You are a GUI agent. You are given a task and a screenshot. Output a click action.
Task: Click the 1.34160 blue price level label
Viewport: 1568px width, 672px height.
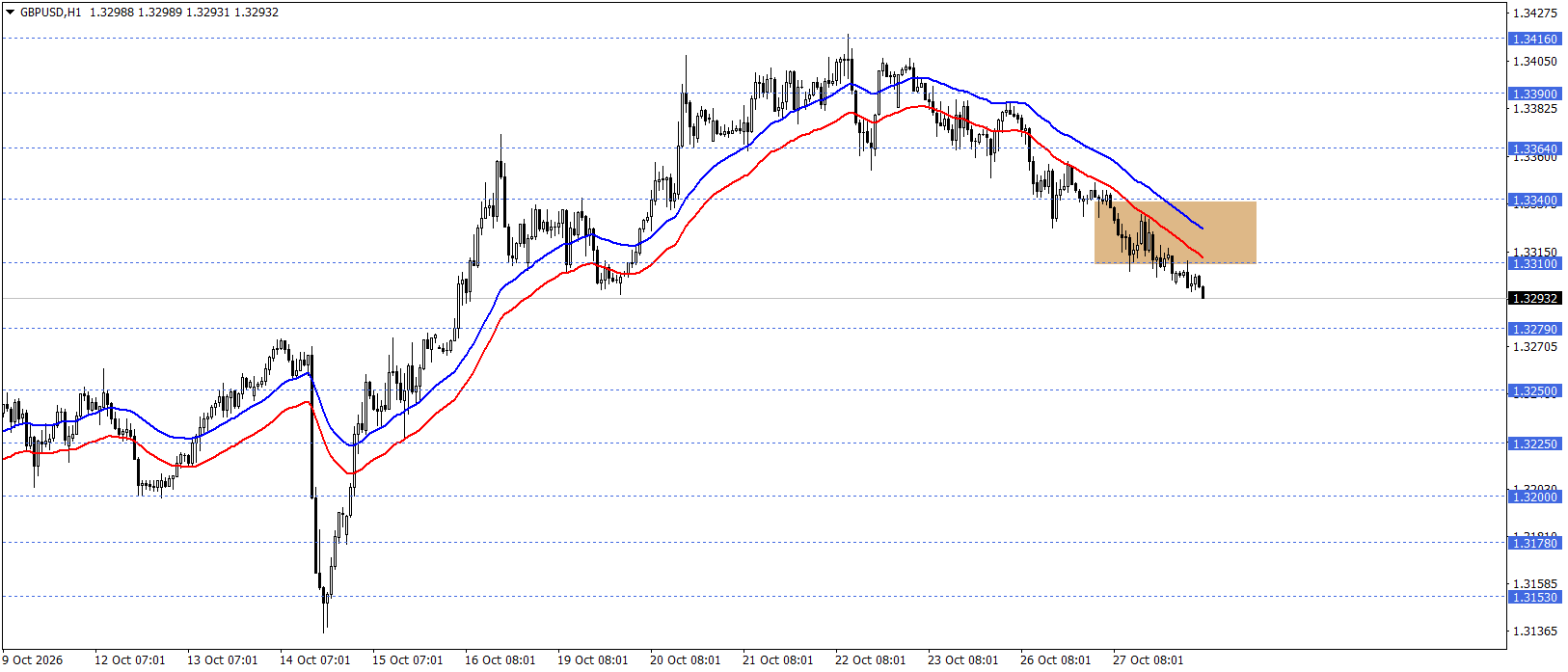tap(1533, 40)
